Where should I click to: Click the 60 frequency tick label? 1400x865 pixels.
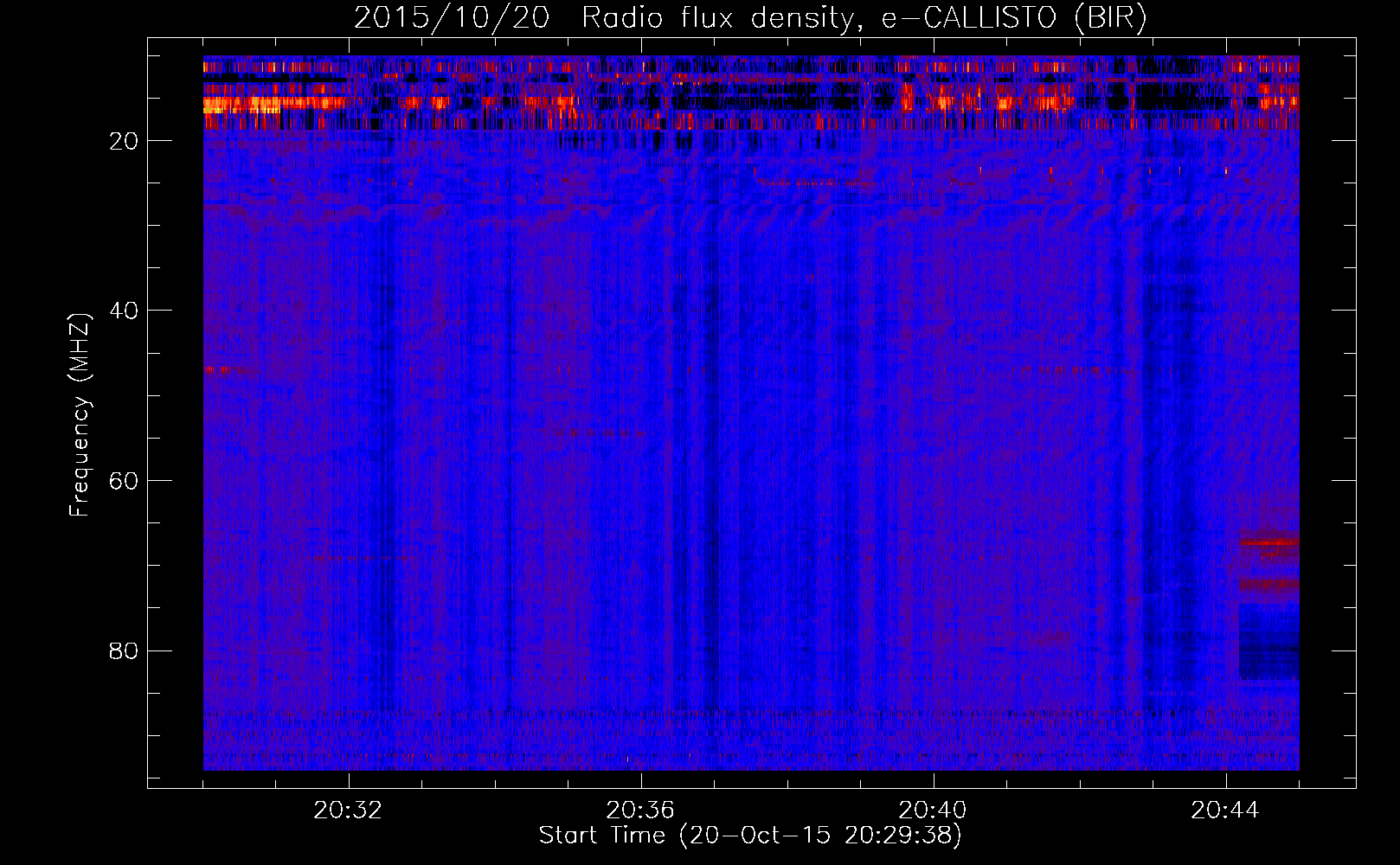[125, 481]
